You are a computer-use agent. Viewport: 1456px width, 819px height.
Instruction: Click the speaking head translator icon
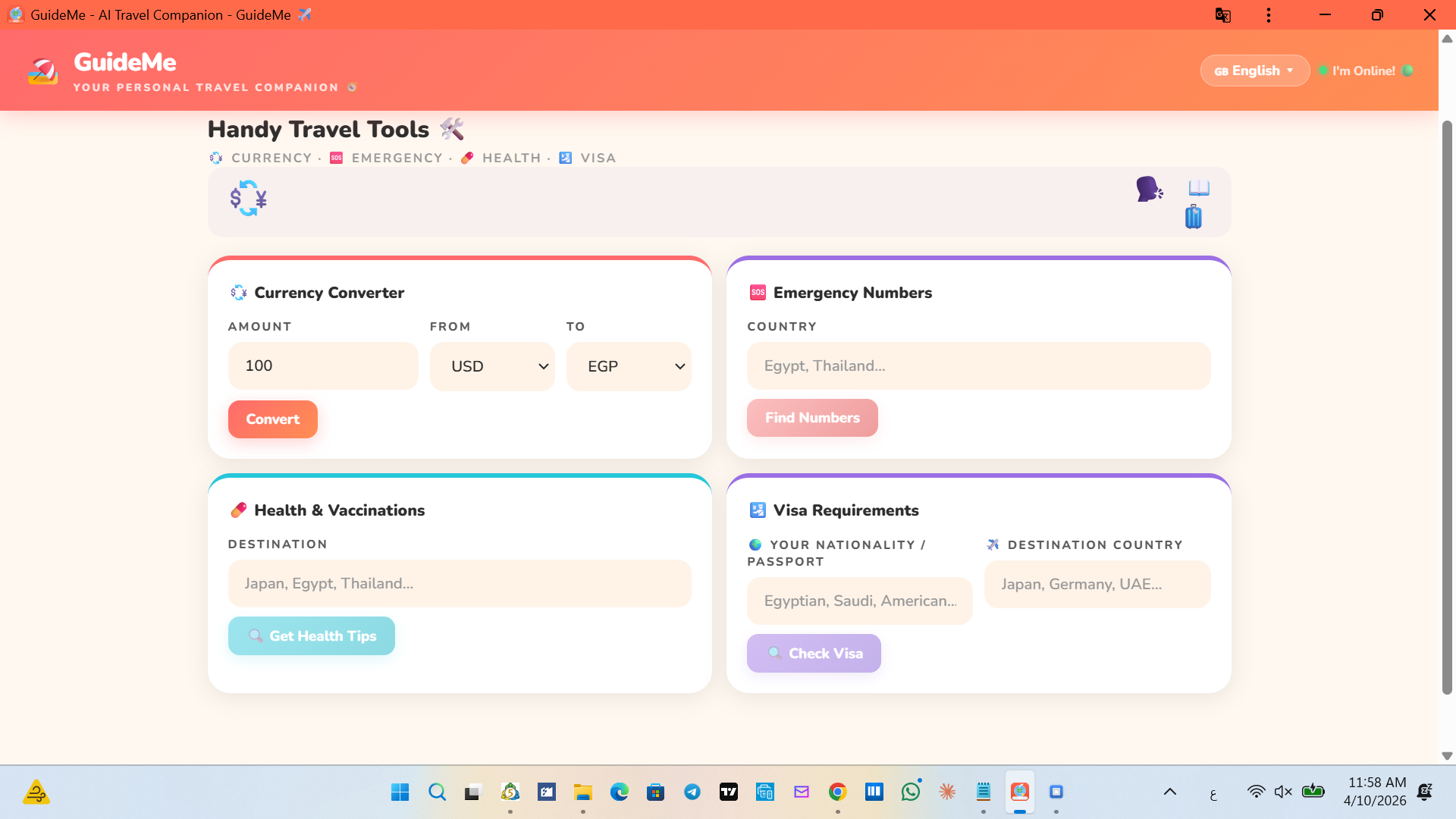tap(1149, 189)
